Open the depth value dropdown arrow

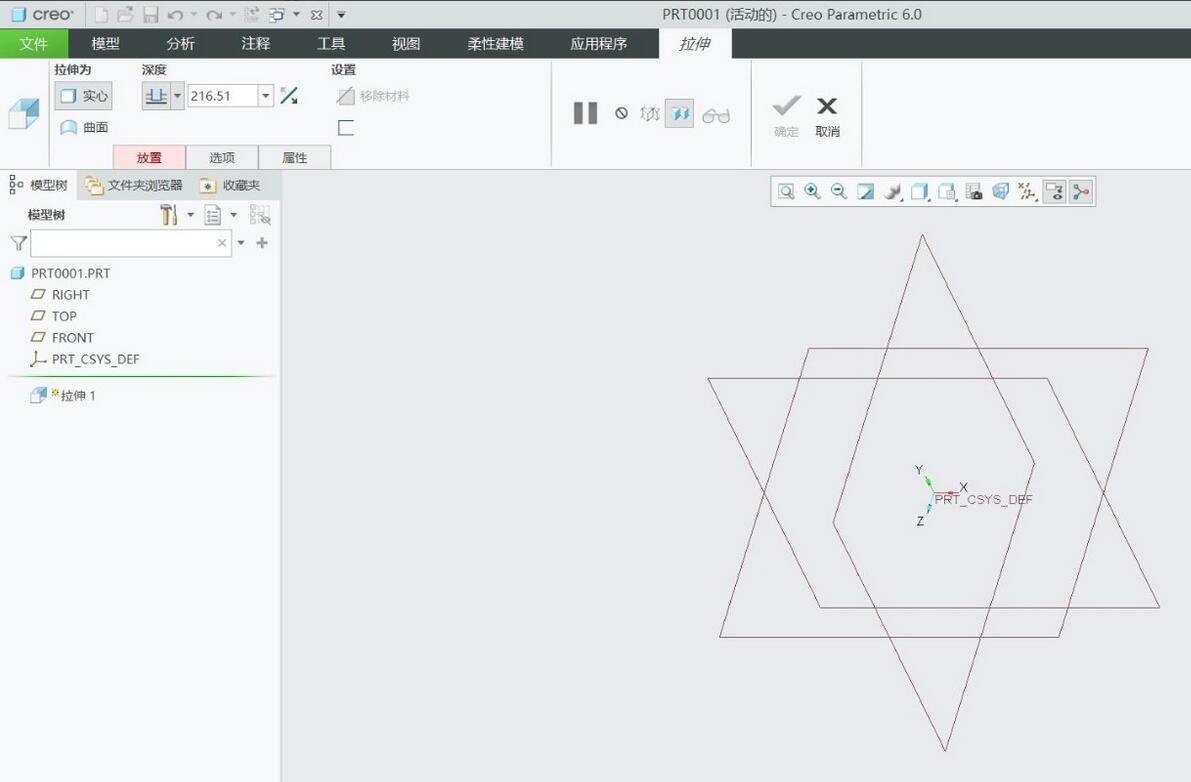[266, 96]
